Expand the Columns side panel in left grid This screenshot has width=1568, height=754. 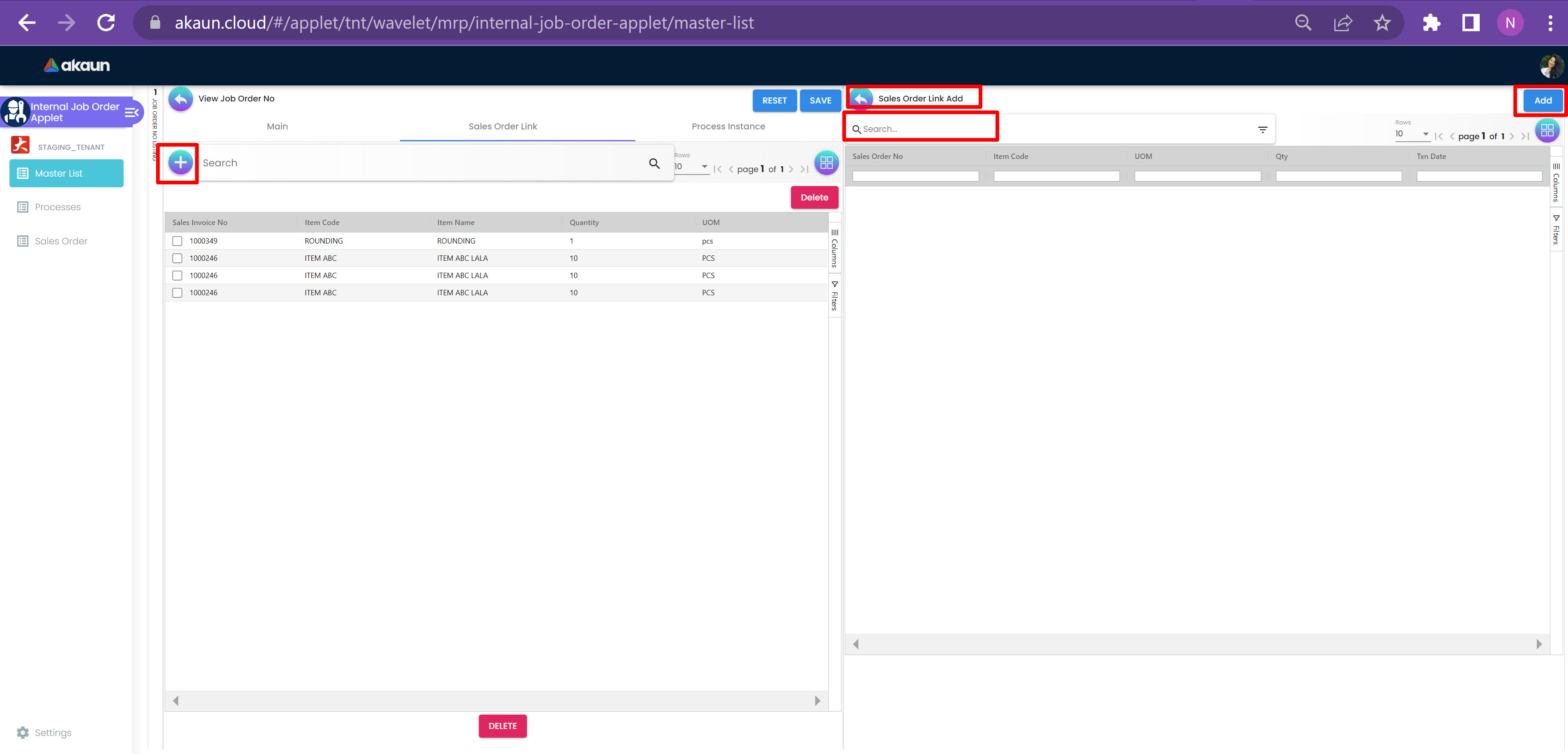click(835, 248)
